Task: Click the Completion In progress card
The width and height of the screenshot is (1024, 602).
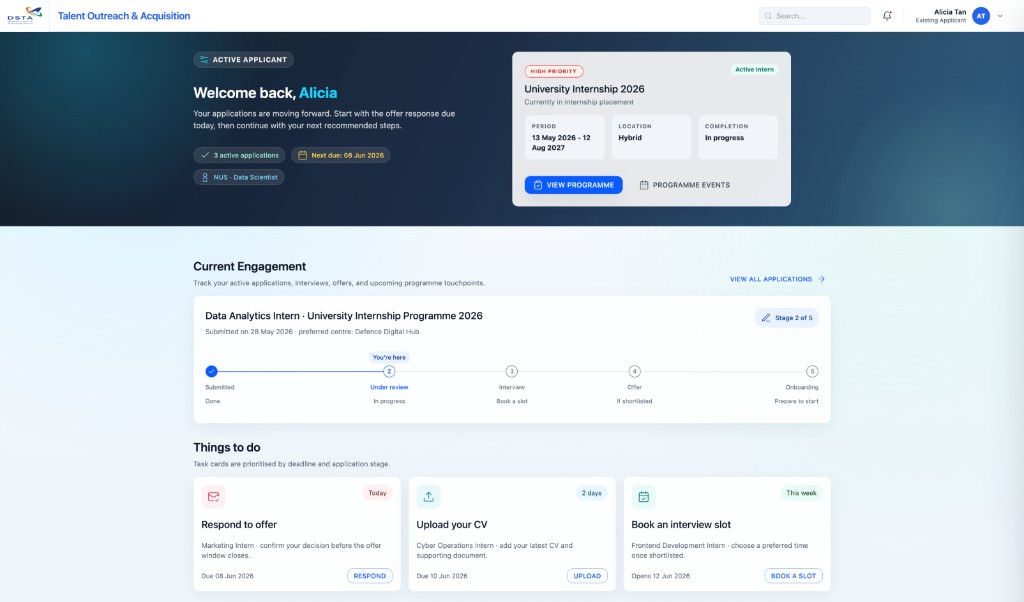Action: pos(738,137)
